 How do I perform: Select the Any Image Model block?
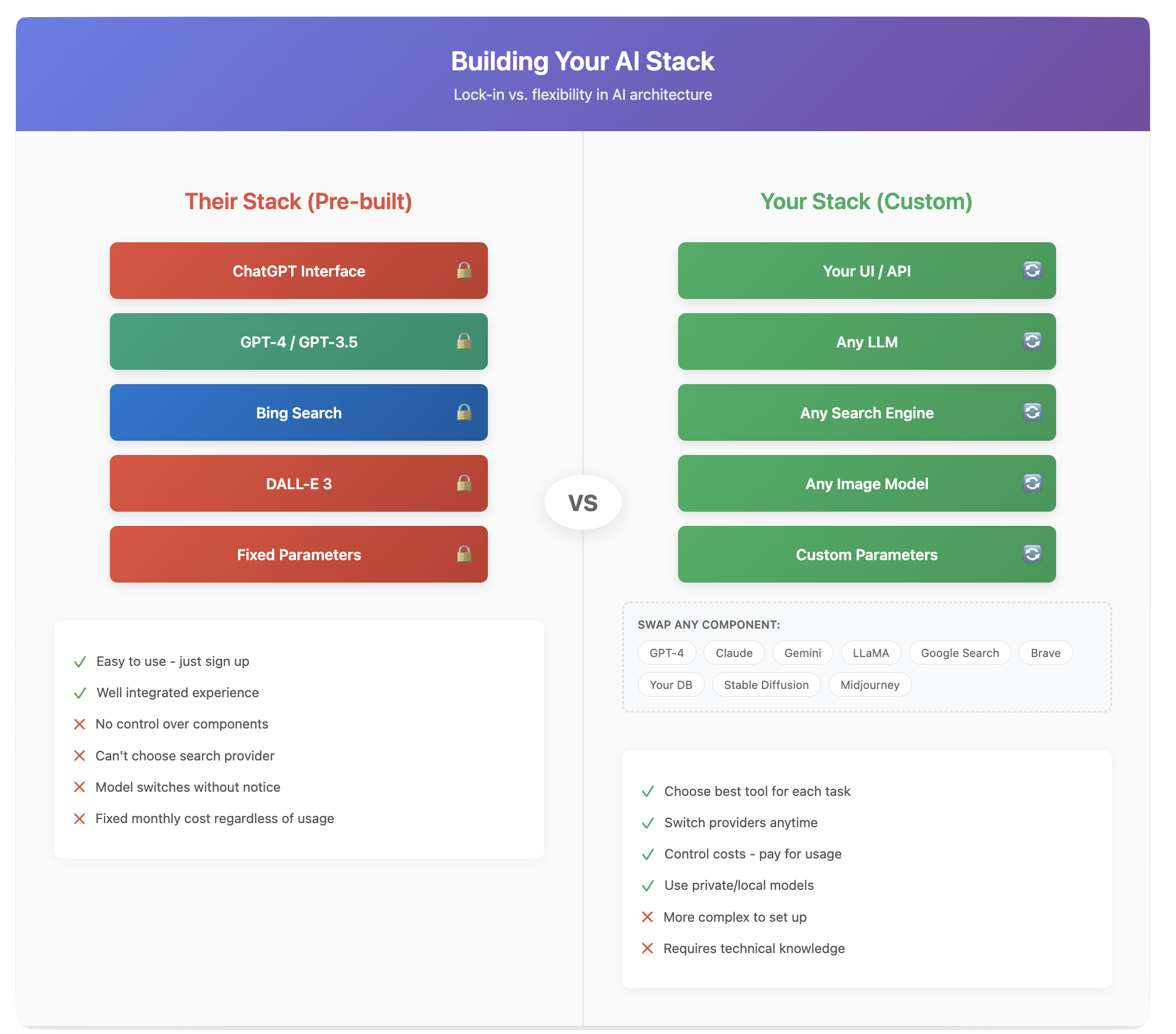pos(867,483)
